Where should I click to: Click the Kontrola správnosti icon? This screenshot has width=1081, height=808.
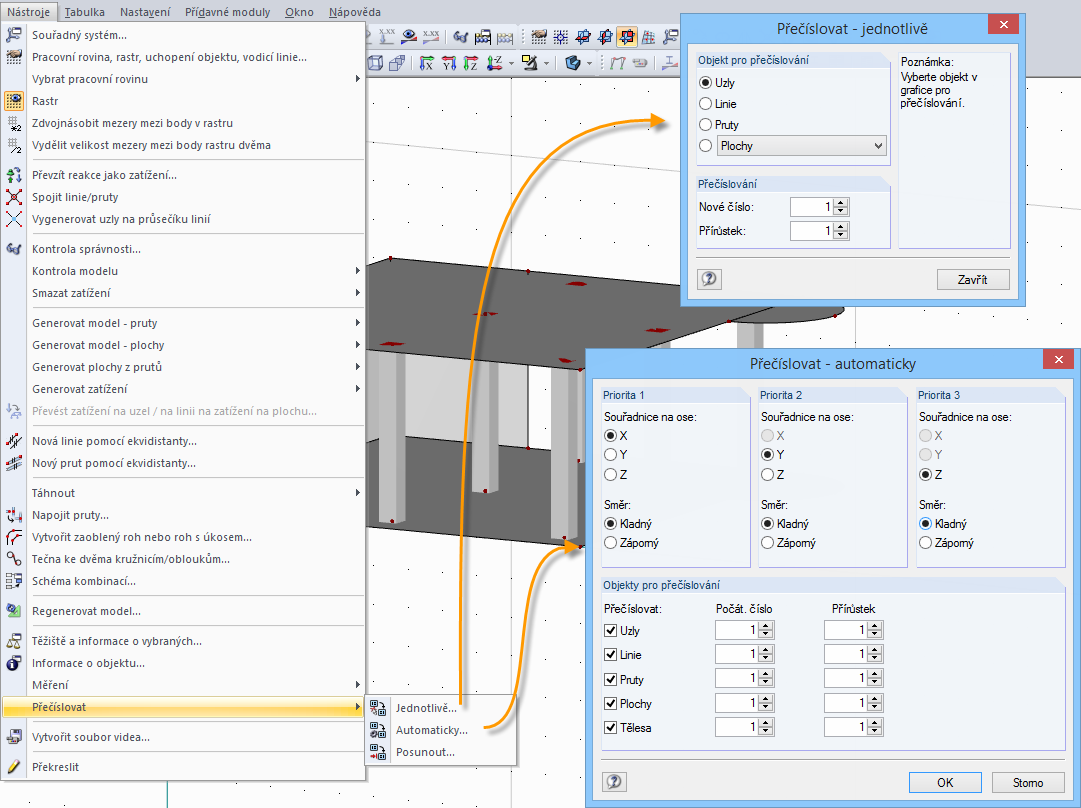pos(14,249)
